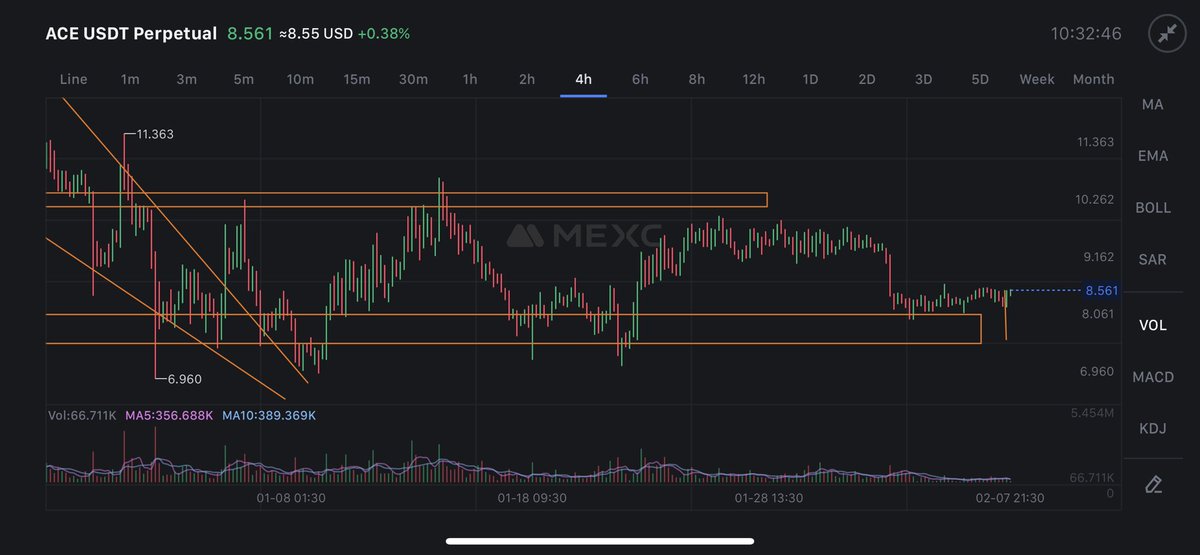1200x555 pixels.
Task: Tap the blue 8.561 current price tag
Action: pyautogui.click(x=1100, y=290)
